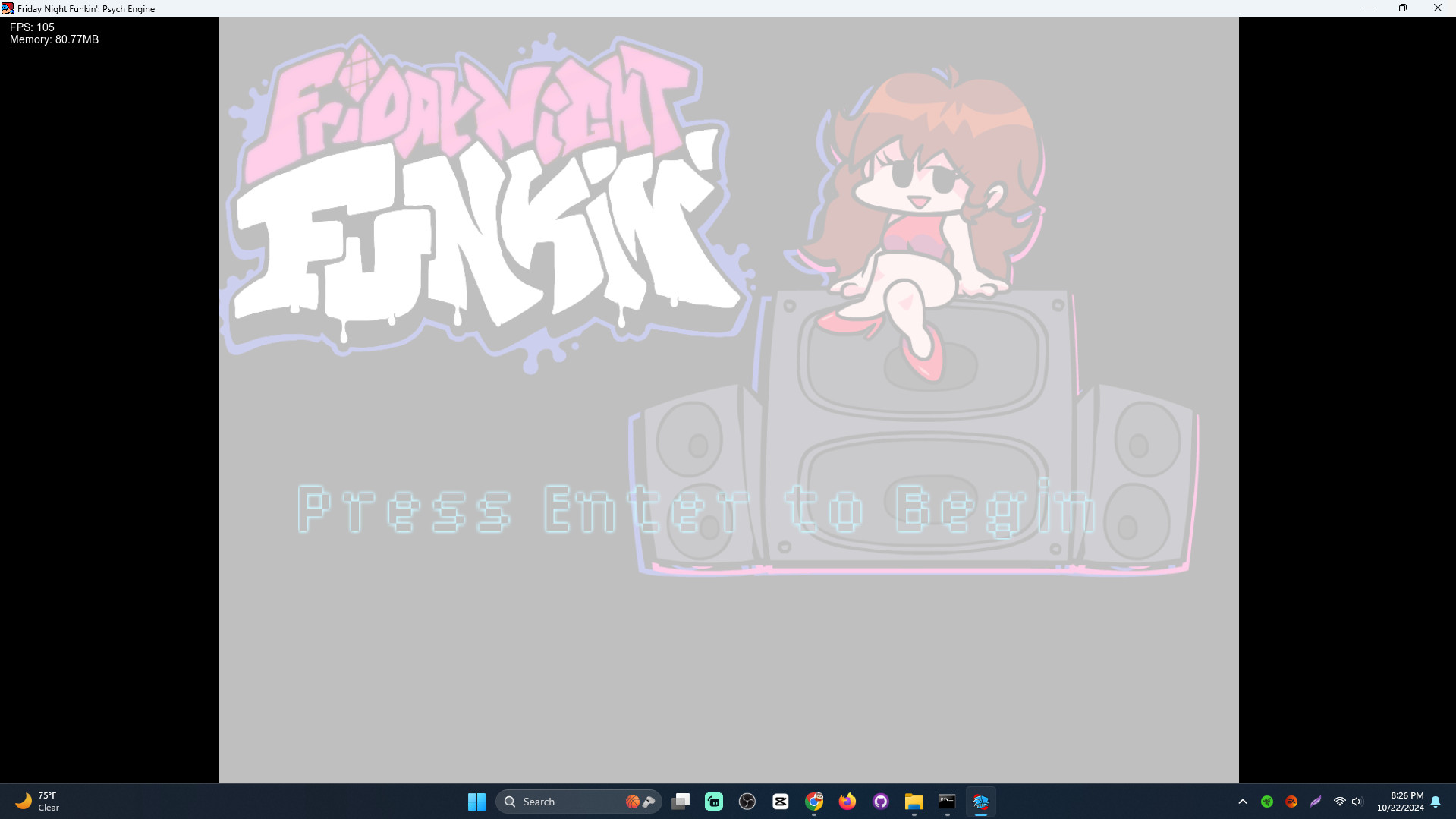Expand the hidden system tray icons
The width and height of the screenshot is (1456, 819).
[x=1242, y=802]
